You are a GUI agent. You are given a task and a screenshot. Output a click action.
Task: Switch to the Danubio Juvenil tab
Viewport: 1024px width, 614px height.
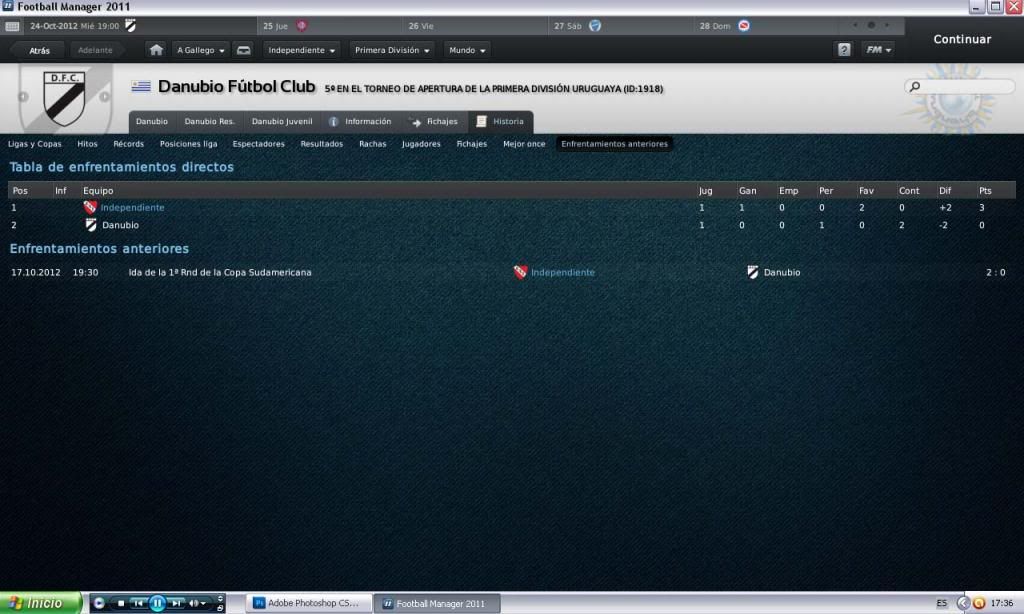coord(282,121)
